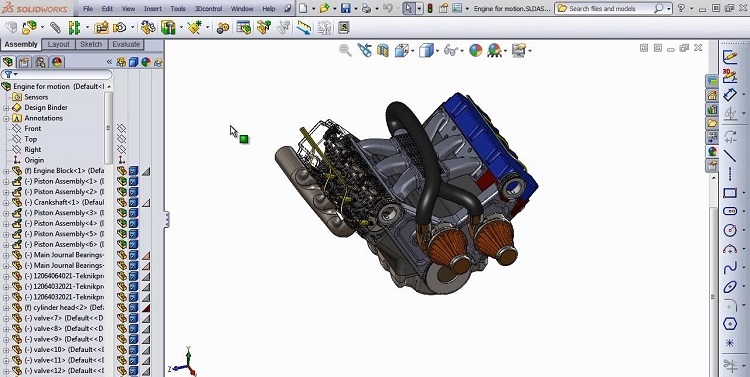Click the Save icon in toolbar

(x=345, y=8)
